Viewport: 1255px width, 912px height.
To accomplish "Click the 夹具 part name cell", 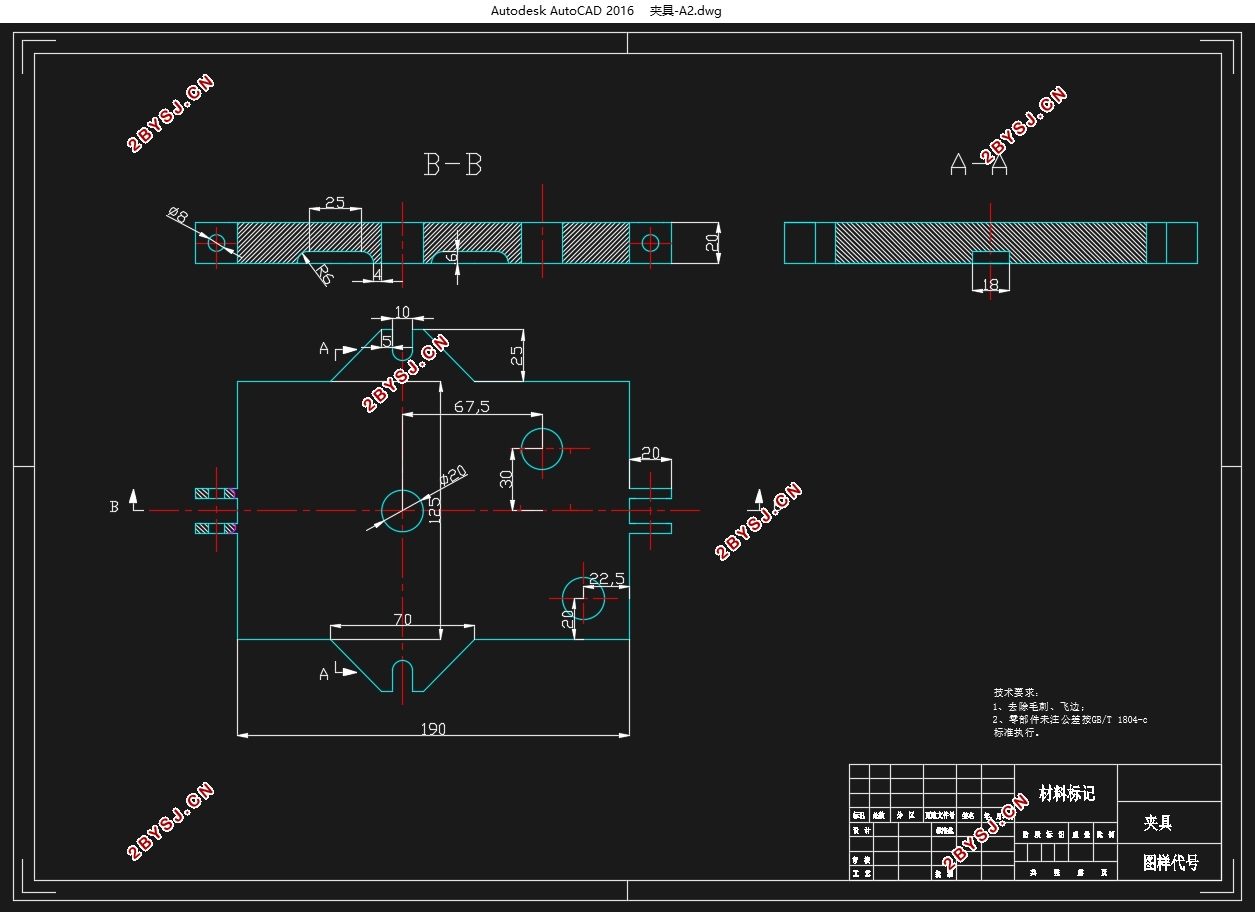I will pyautogui.click(x=1169, y=823).
